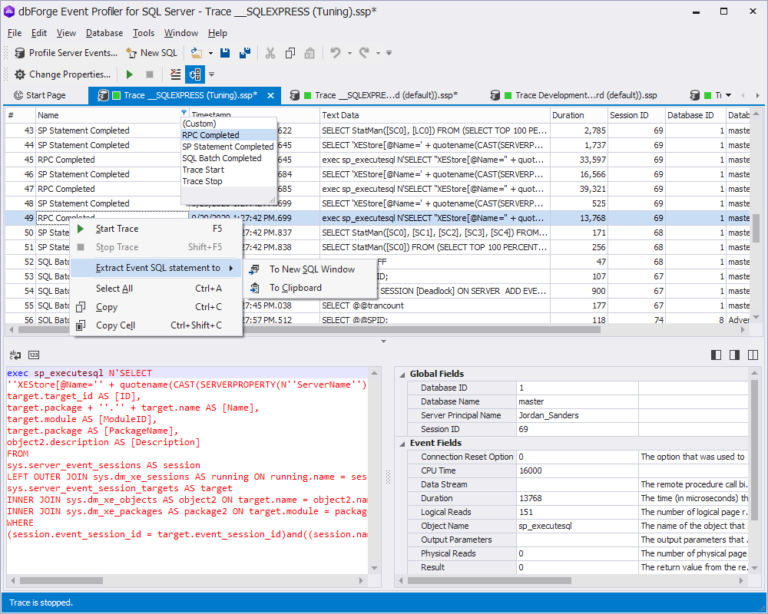Open the dropdown arrow beside Open file icon
The height and width of the screenshot is (614, 768).
pyautogui.click(x=211, y=53)
